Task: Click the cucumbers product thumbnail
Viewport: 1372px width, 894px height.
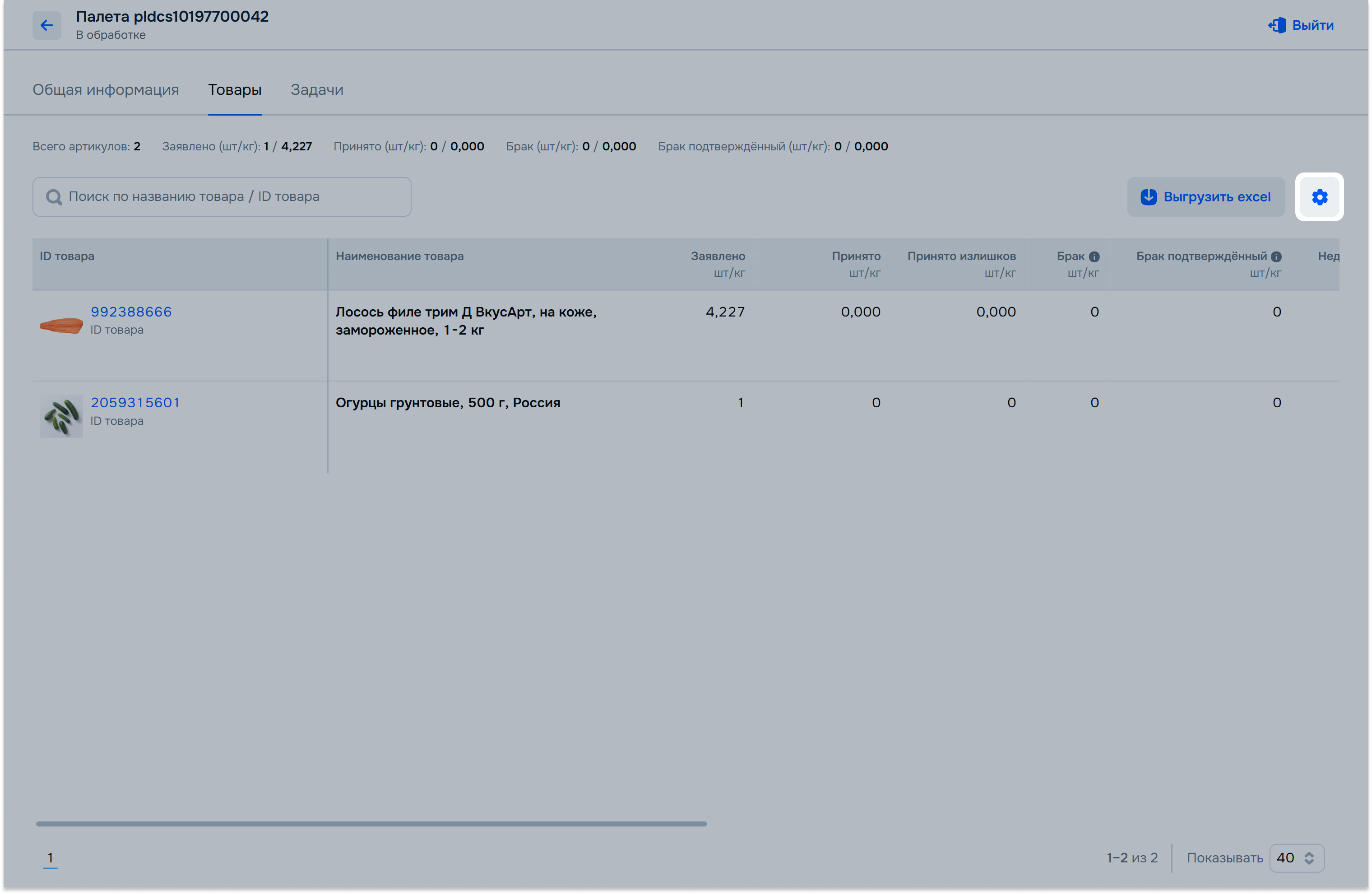Action: point(61,416)
